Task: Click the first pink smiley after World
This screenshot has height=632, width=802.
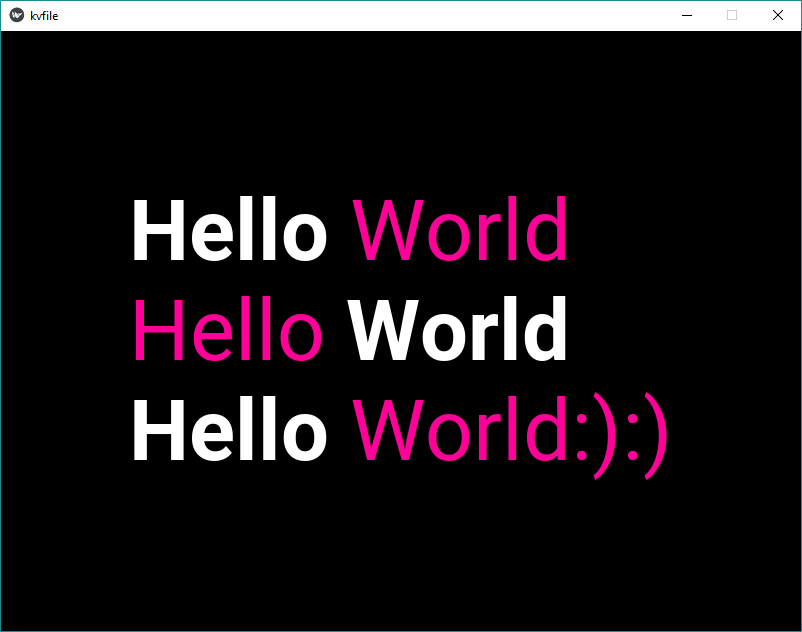Action: coord(596,436)
